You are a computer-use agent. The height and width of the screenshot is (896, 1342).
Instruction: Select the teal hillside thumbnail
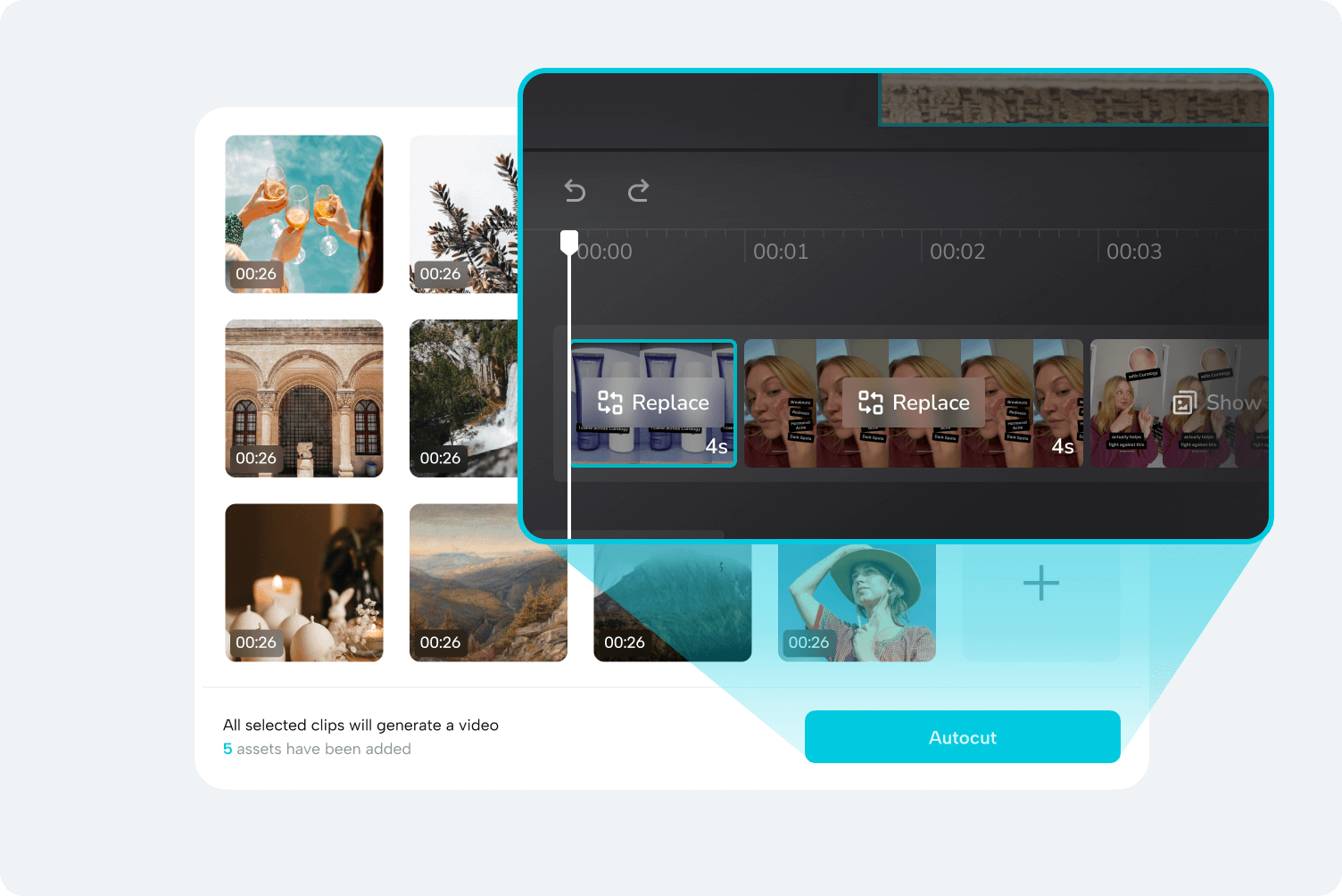pos(673,603)
